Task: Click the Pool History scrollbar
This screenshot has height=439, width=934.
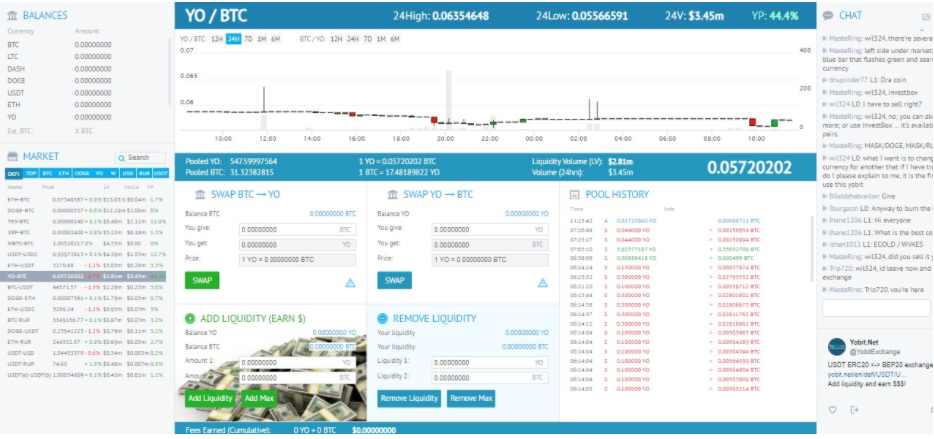Action: [x=812, y=249]
